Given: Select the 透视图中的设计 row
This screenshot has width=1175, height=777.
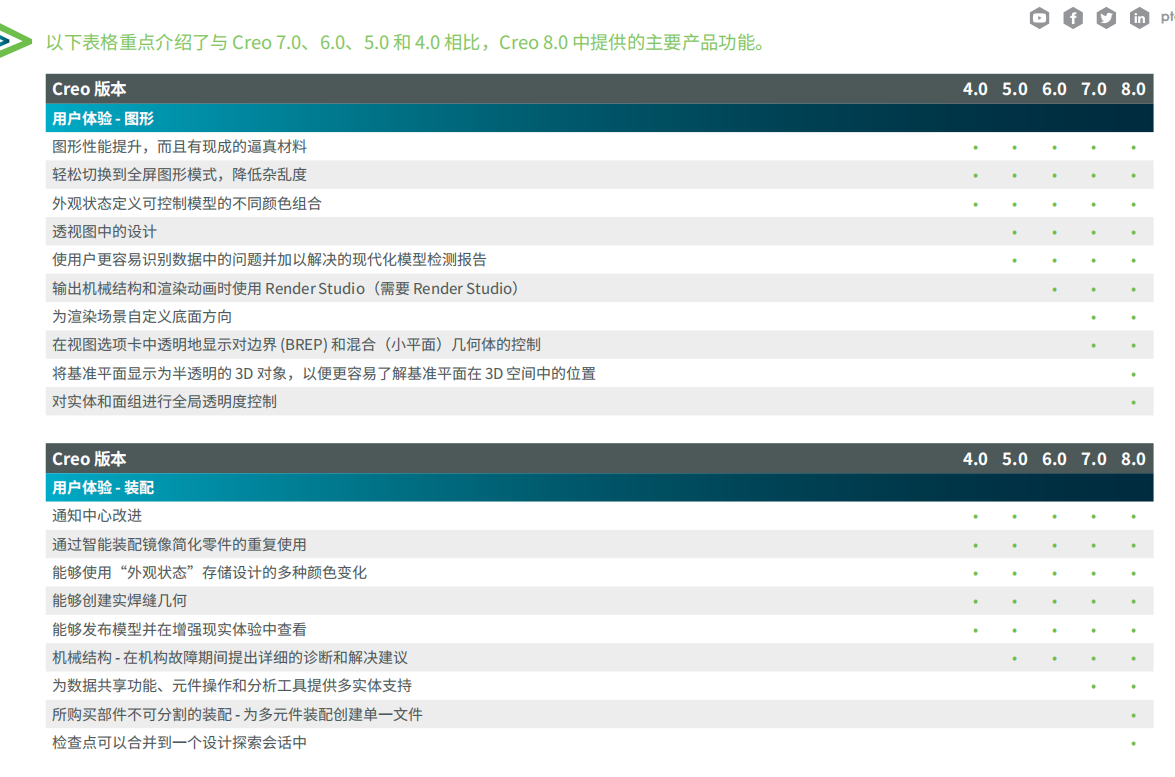Looking at the screenshot, I should (105, 232).
